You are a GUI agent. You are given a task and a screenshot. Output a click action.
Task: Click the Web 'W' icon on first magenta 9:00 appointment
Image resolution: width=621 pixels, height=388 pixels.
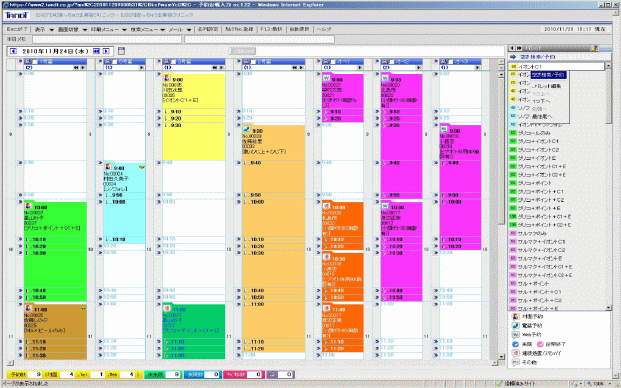(326, 78)
